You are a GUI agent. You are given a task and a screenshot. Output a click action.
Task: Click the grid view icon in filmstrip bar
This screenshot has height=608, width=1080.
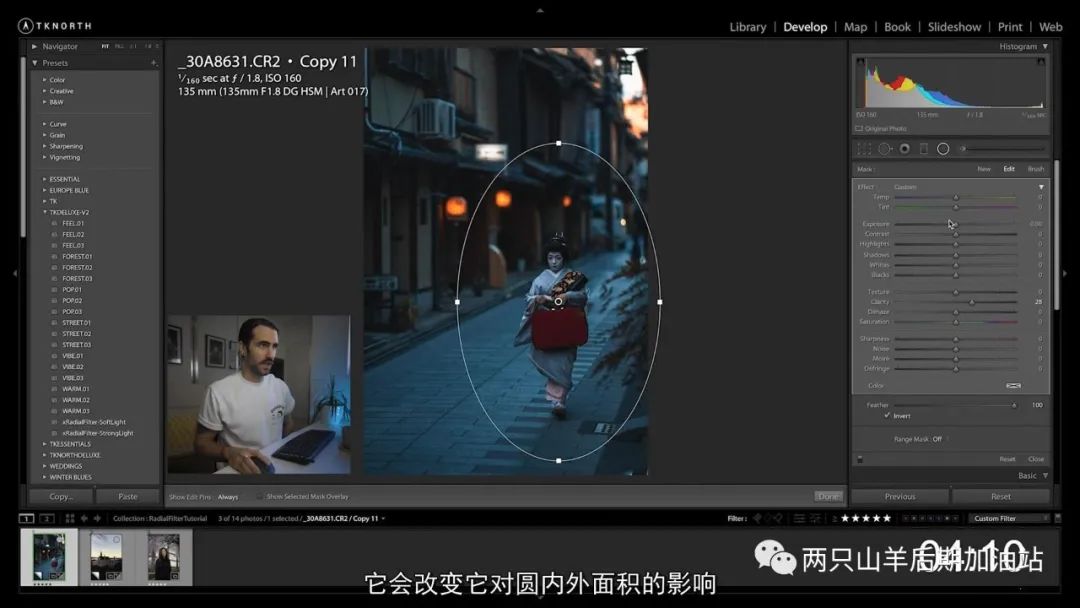[70, 518]
